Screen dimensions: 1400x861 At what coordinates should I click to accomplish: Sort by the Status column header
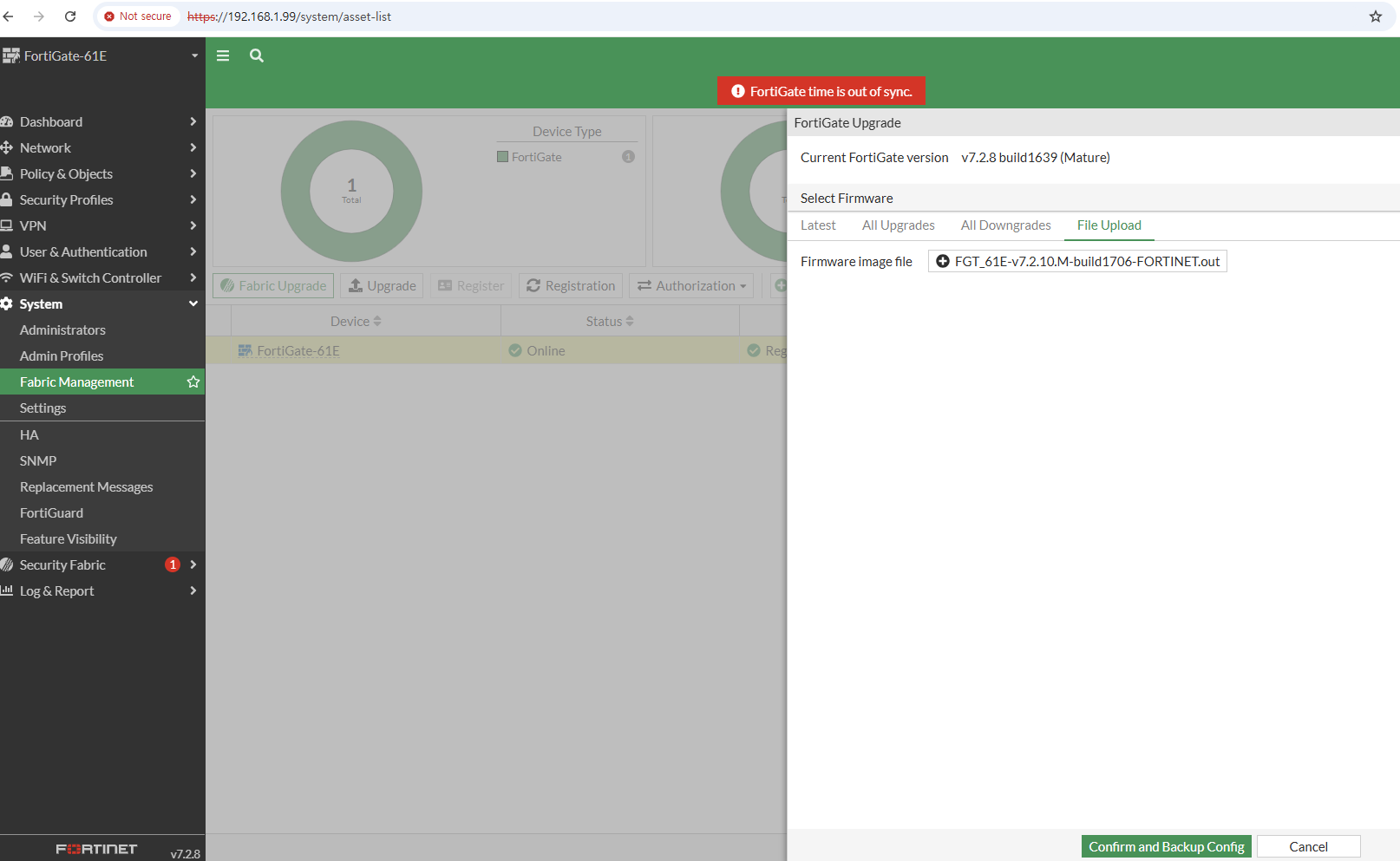coord(610,321)
